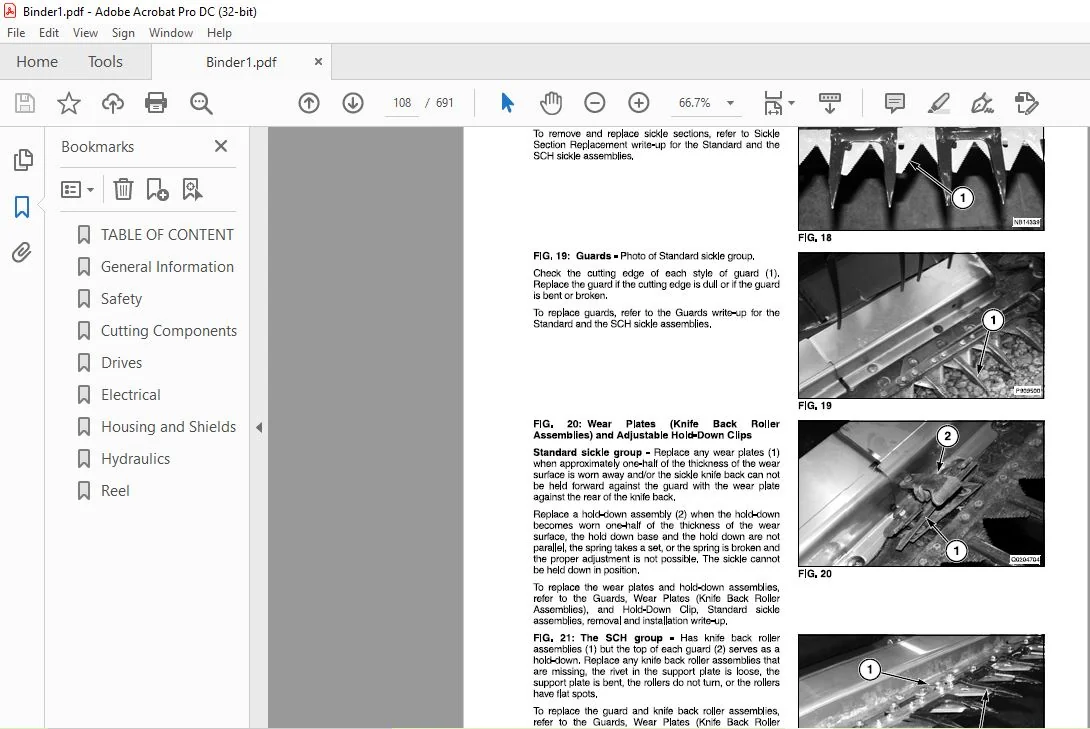Switch to the Home tab

pyautogui.click(x=37, y=62)
